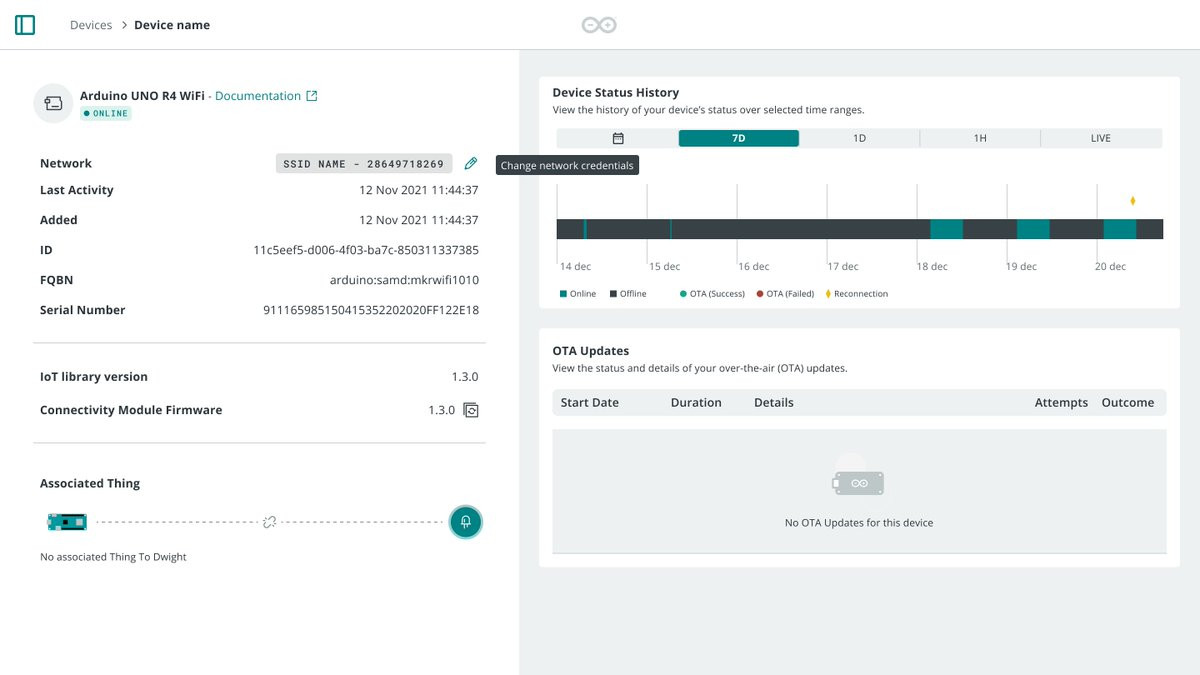The image size is (1200, 675).
Task: Click the online segment near 20 dec
Action: 1120,229
